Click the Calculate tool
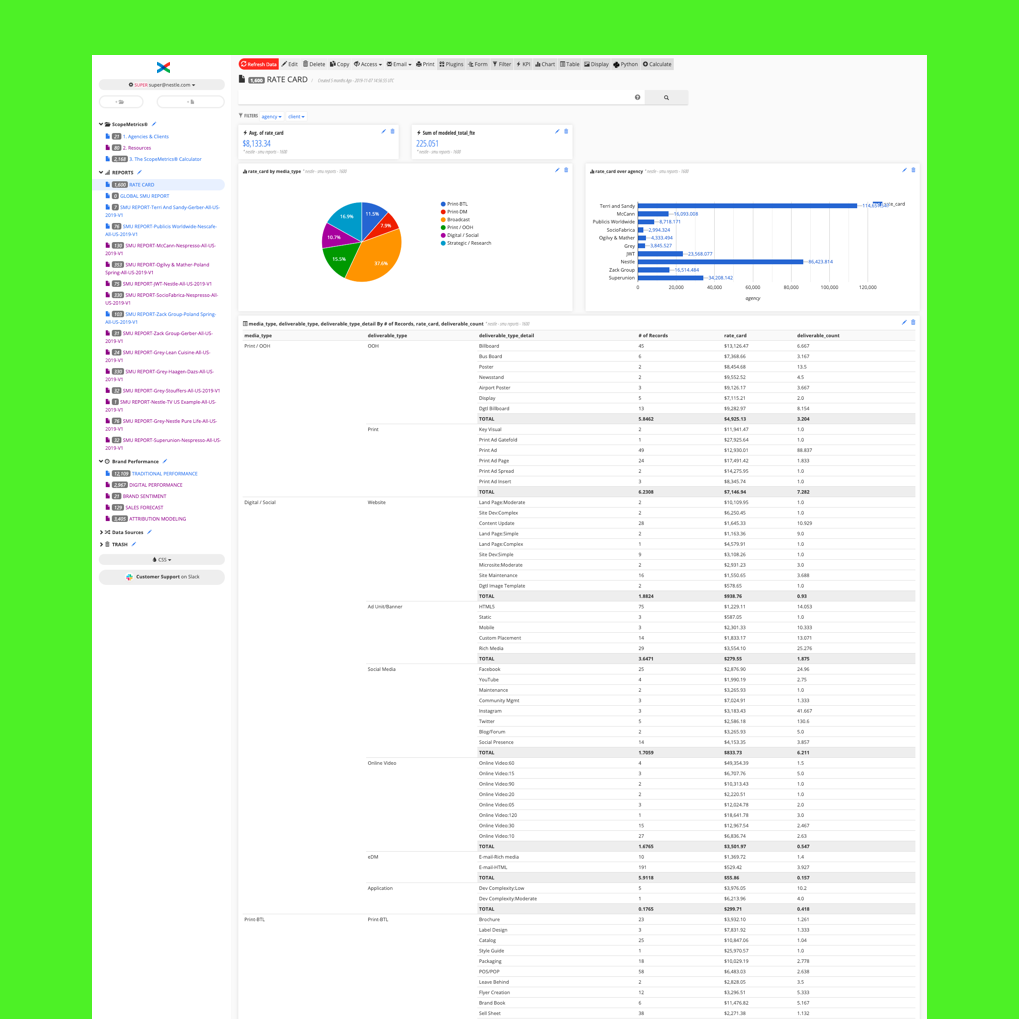1019x1019 pixels. [x=657, y=64]
